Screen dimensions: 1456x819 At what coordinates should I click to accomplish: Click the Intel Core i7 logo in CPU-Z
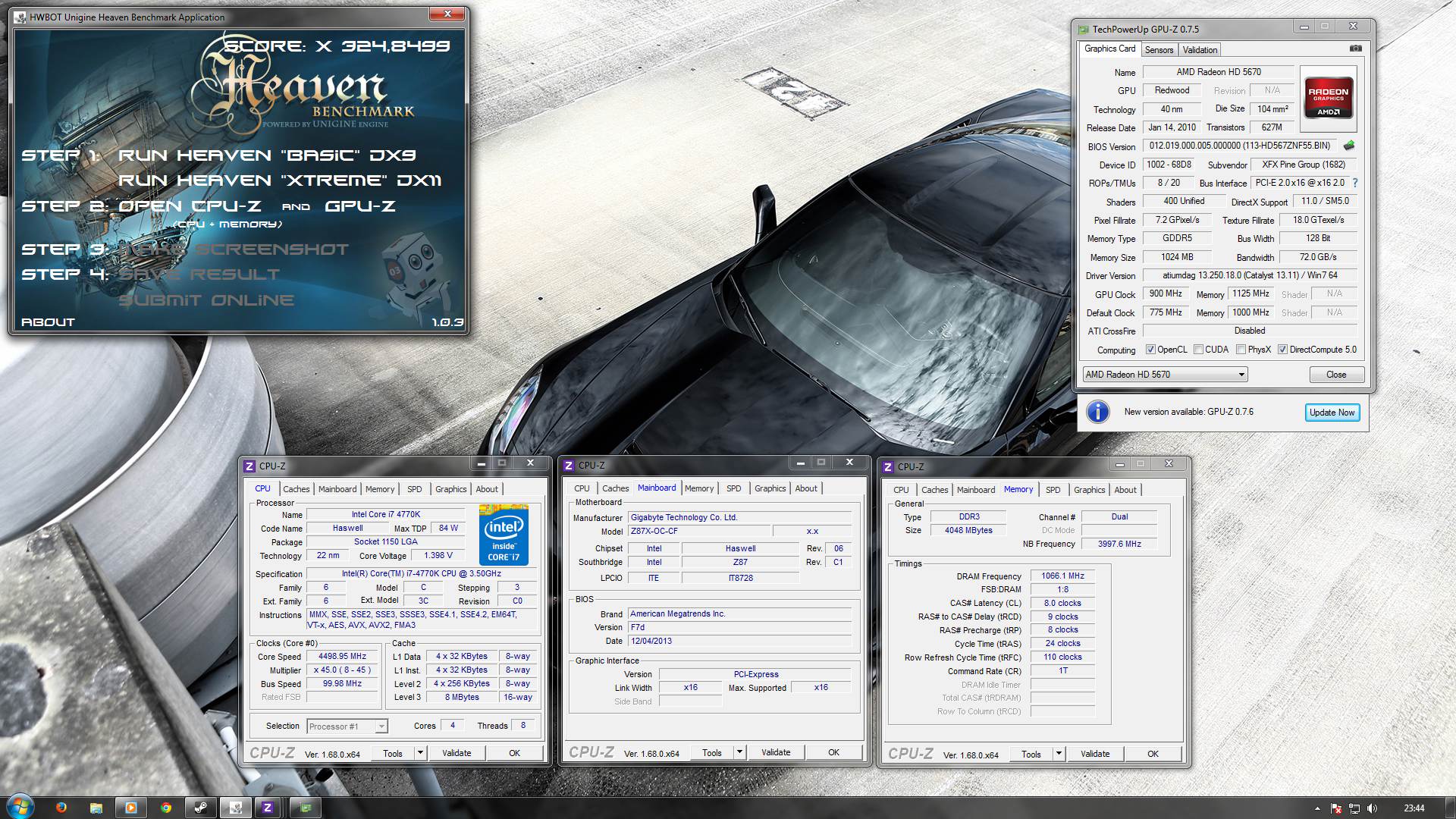[x=504, y=534]
